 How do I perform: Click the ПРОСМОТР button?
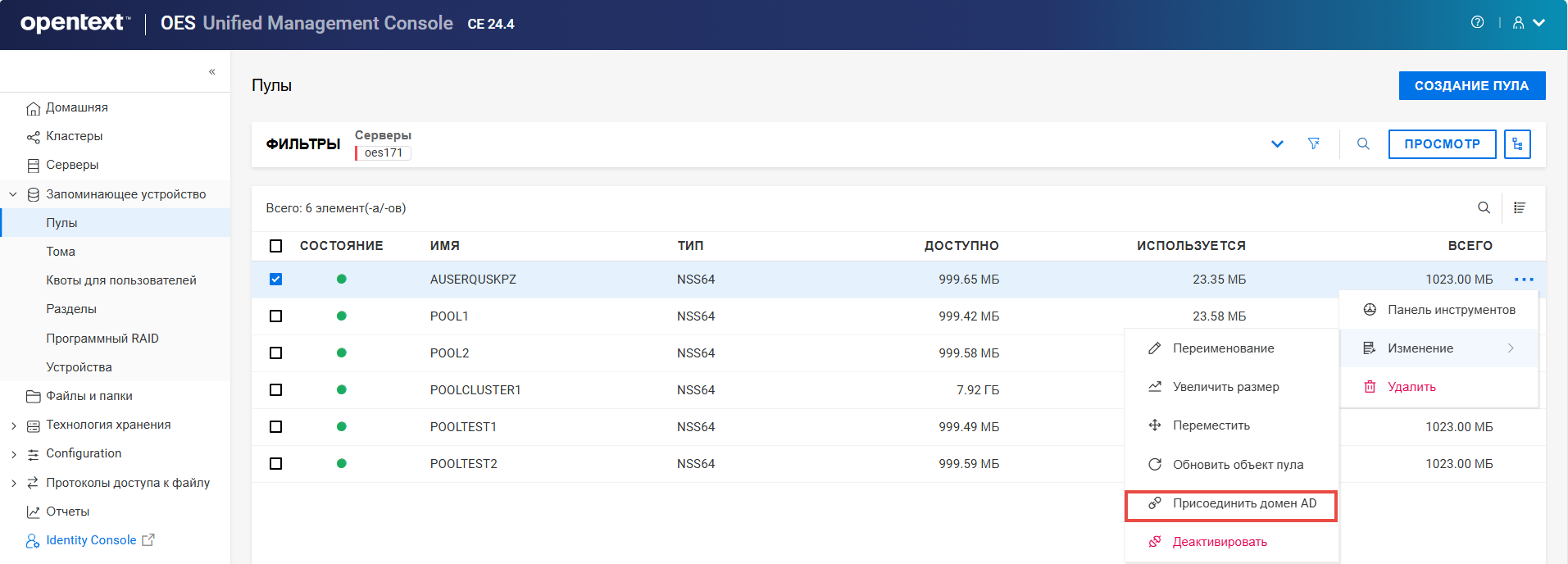click(1442, 144)
